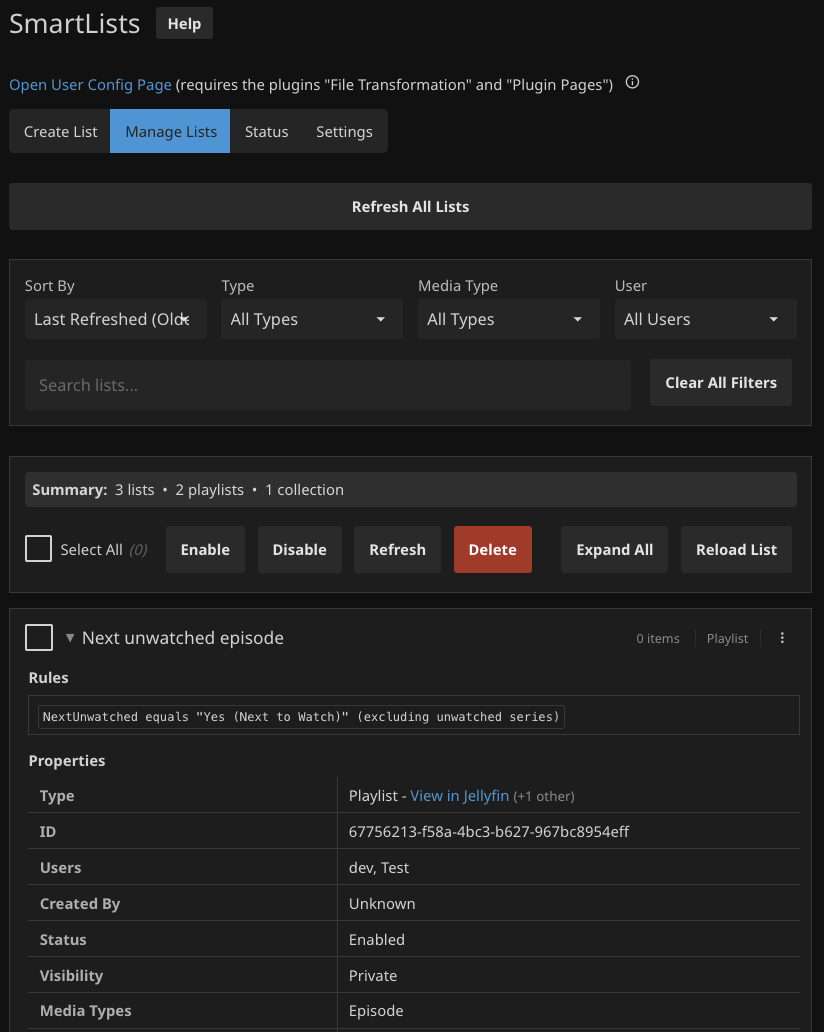Click the '(+1 other)' text
This screenshot has height=1032, width=824.
pyautogui.click(x=544, y=796)
